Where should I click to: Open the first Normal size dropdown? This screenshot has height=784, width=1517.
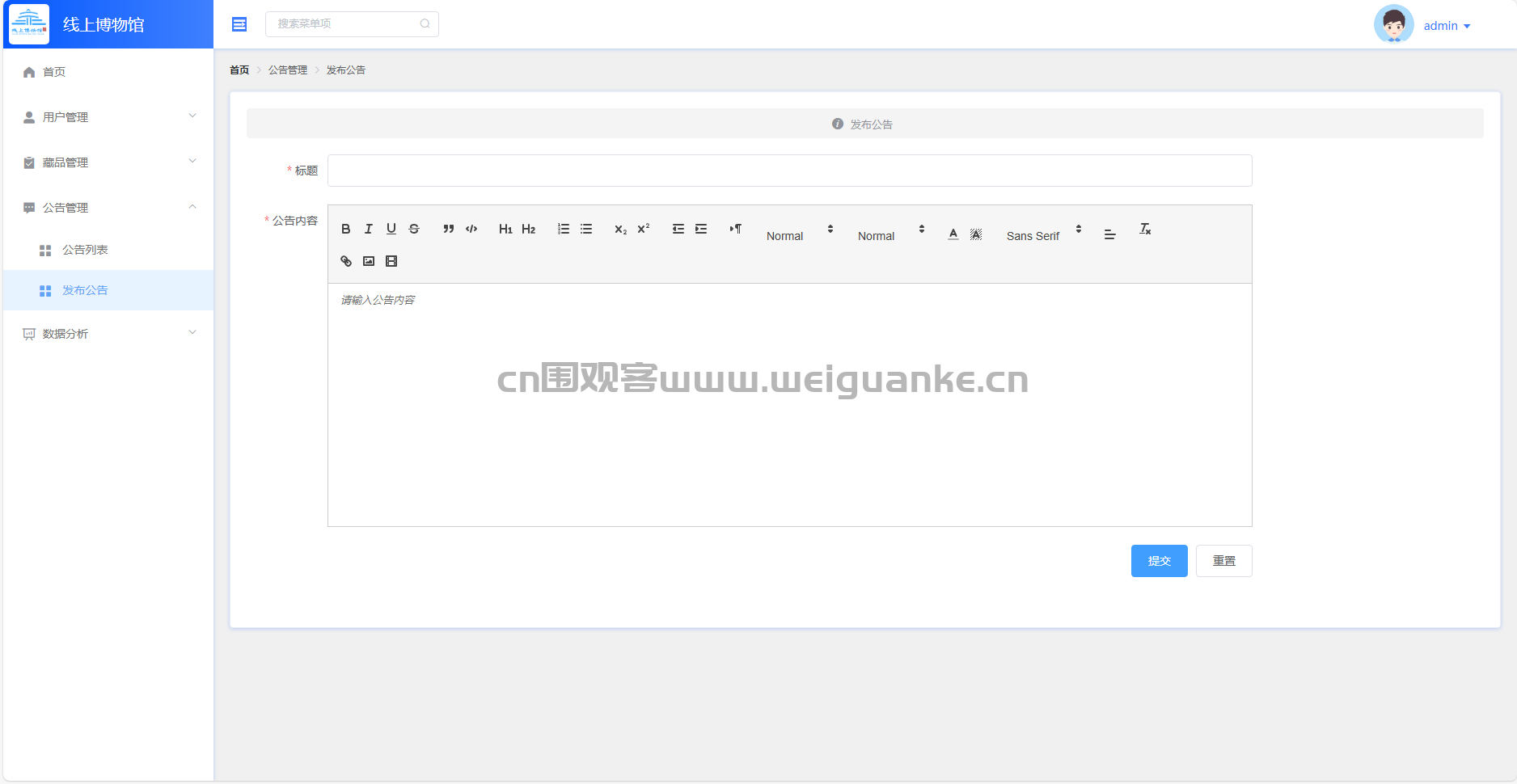(800, 234)
